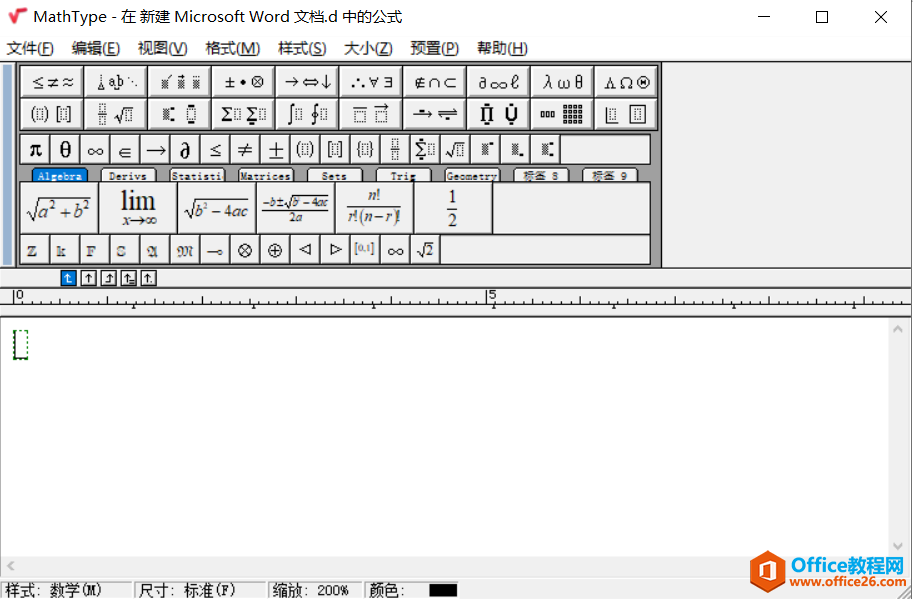Select the center tab stop button
The height and width of the screenshot is (599, 913).
point(89,278)
